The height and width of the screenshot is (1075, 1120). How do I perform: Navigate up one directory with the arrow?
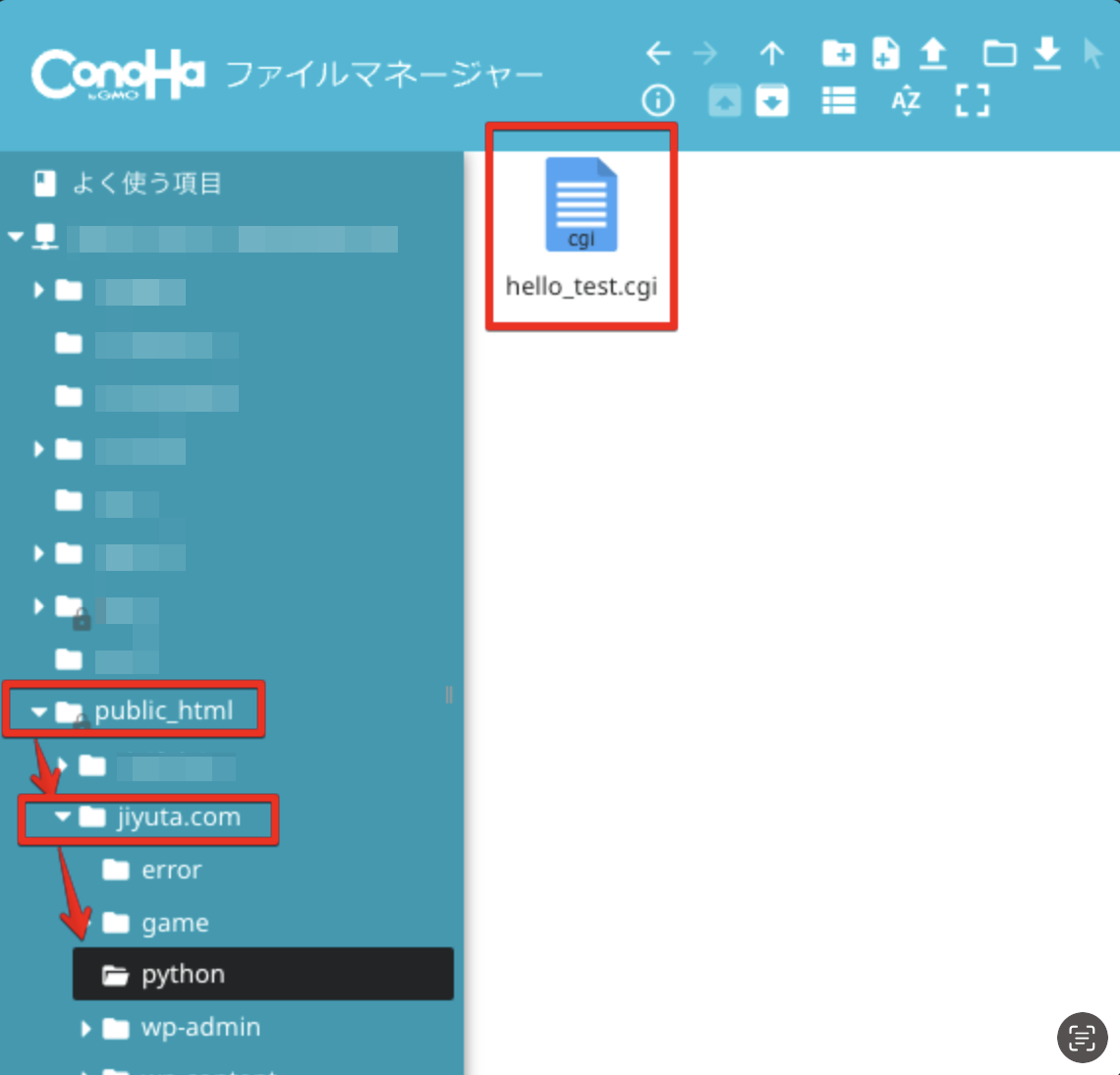(772, 53)
